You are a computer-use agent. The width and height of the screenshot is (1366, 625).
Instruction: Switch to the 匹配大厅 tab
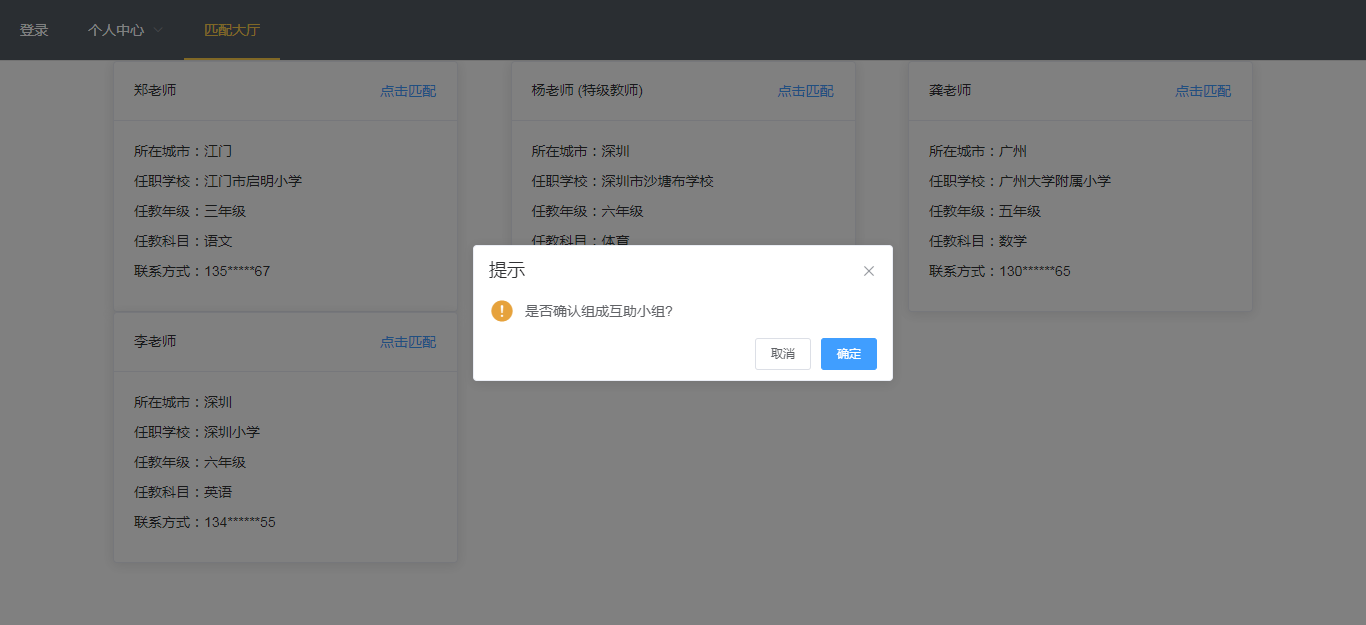click(231, 29)
